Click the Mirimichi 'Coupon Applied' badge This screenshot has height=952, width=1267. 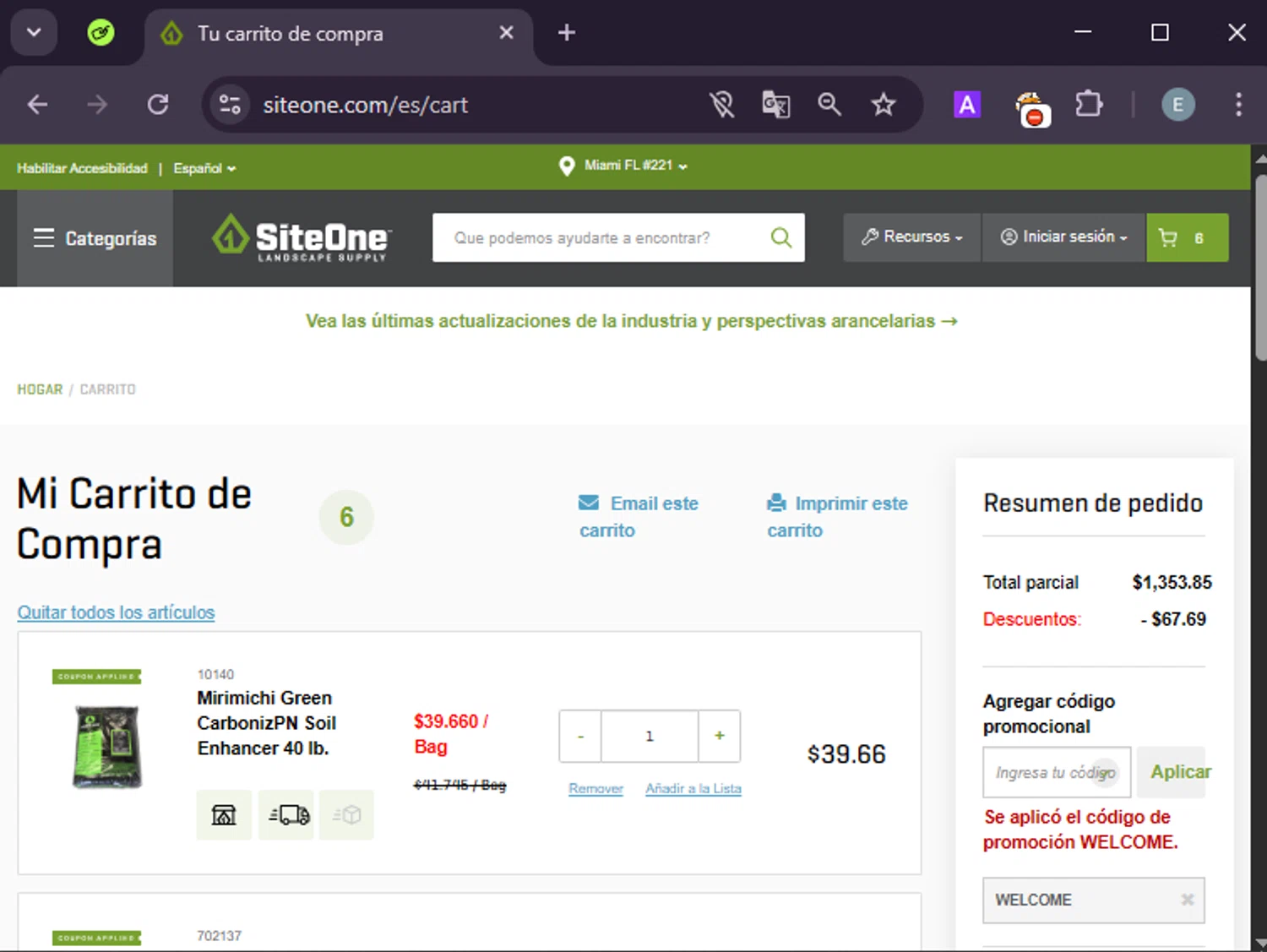point(97,677)
